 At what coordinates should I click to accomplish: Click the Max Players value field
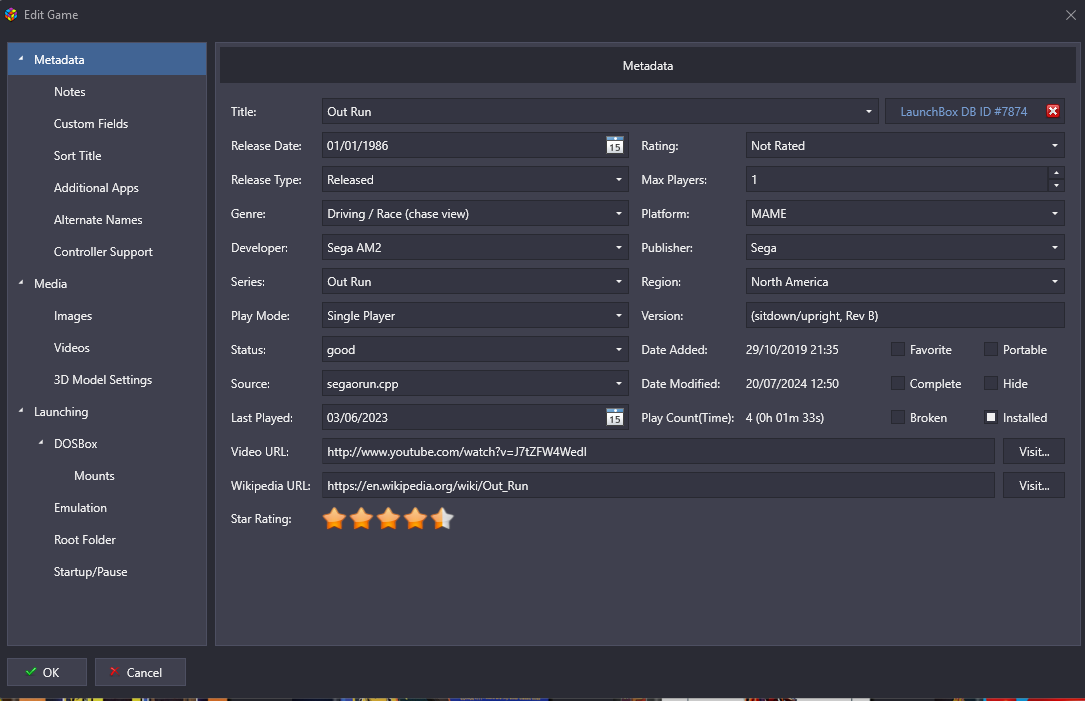pyautogui.click(x=897, y=180)
